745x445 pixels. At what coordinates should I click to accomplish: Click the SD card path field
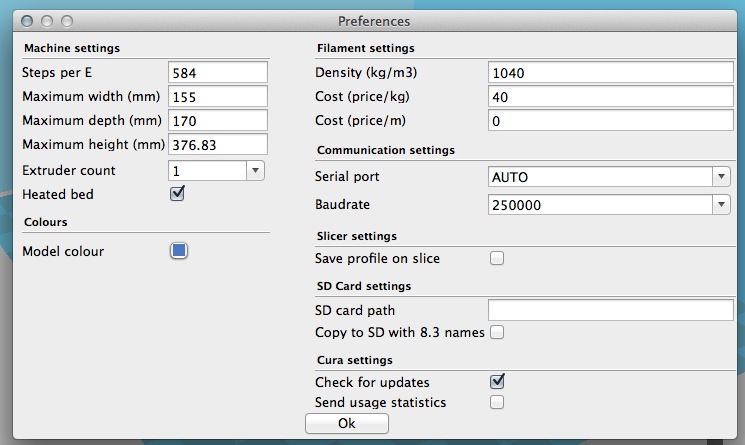(x=610, y=310)
